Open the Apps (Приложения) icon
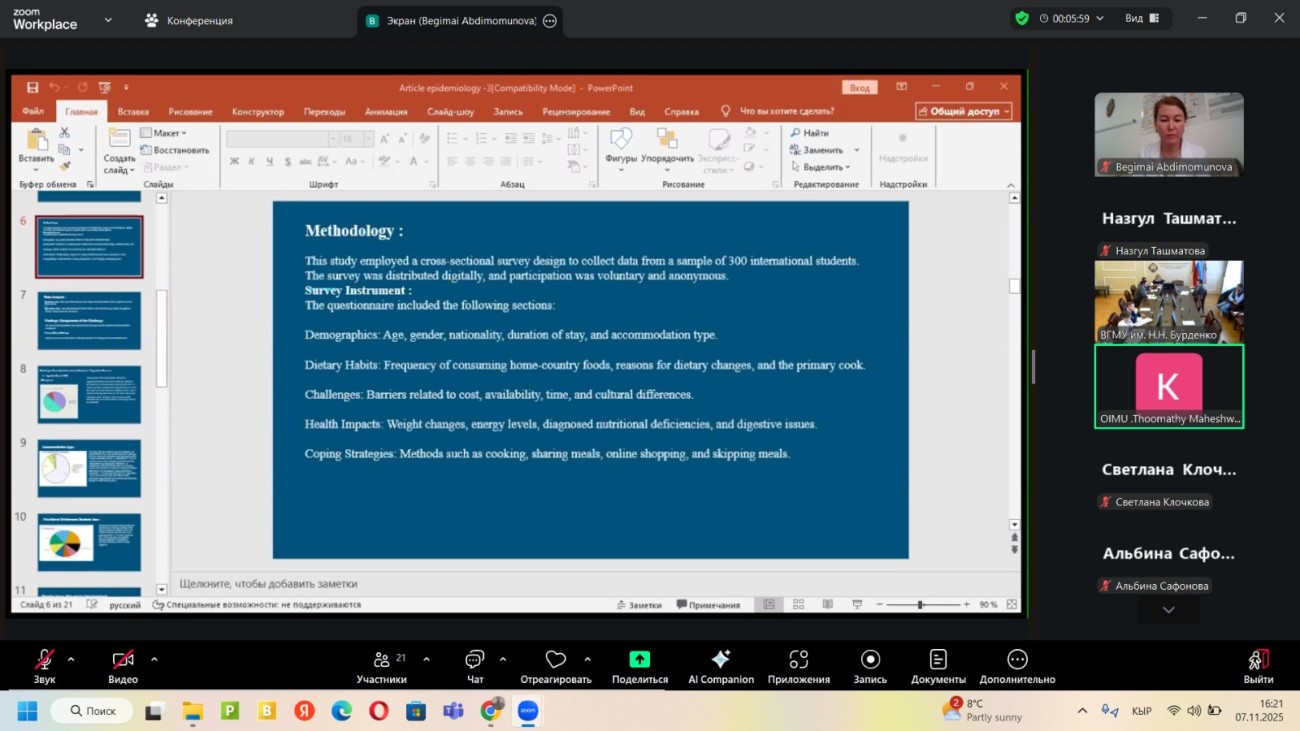The image size is (1300, 731). pyautogui.click(x=798, y=660)
